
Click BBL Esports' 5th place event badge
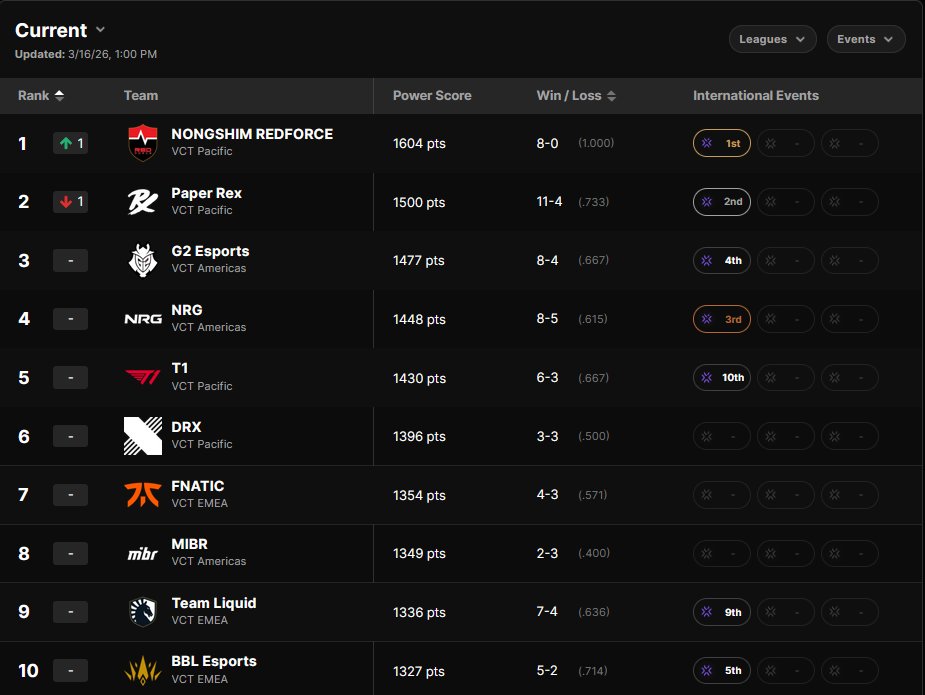pyautogui.click(x=721, y=671)
